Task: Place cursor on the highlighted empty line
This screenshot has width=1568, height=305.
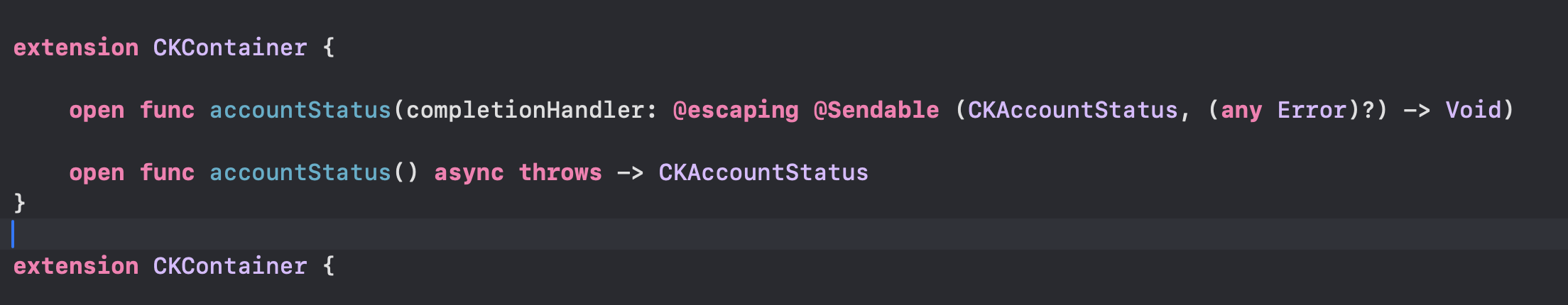Action: (426, 234)
